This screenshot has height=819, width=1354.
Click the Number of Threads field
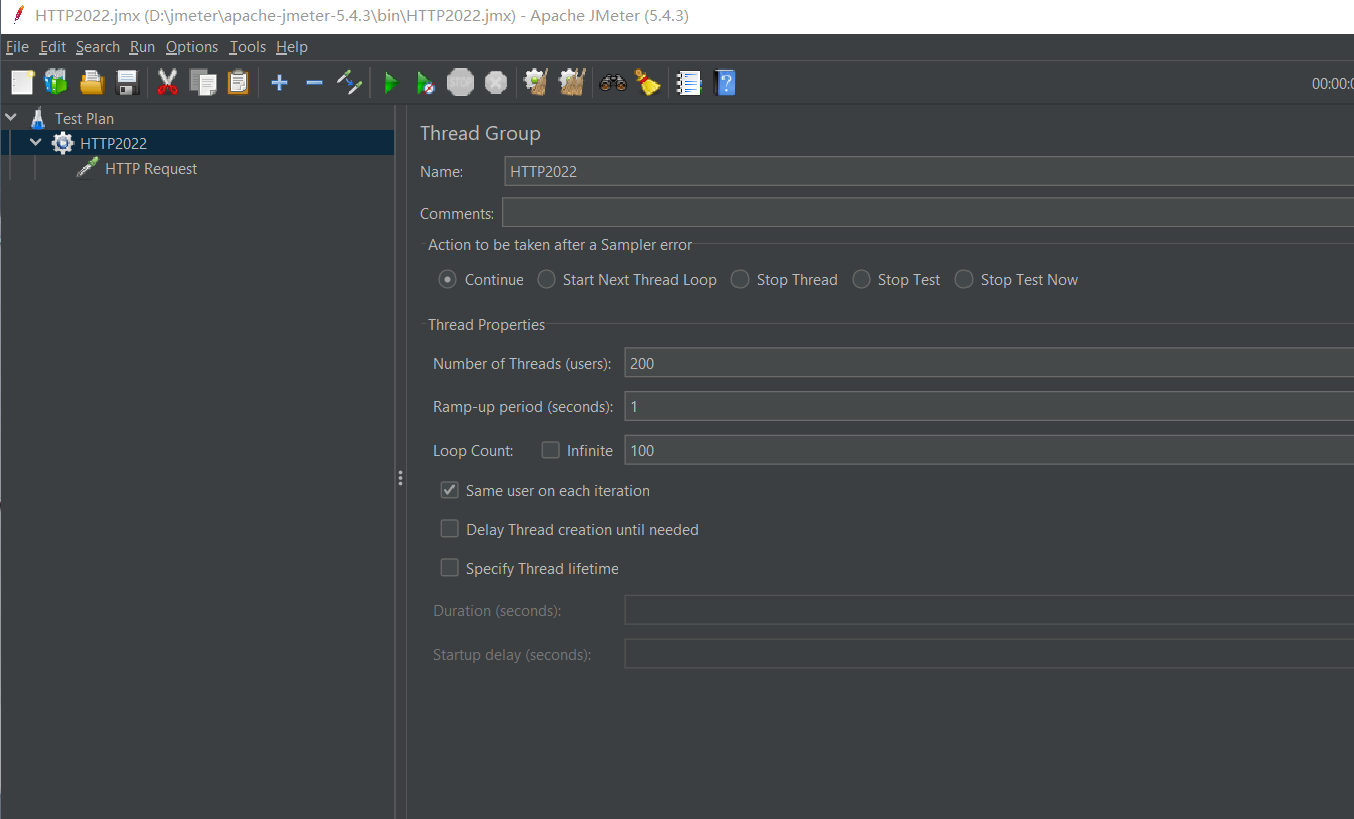(x=988, y=363)
